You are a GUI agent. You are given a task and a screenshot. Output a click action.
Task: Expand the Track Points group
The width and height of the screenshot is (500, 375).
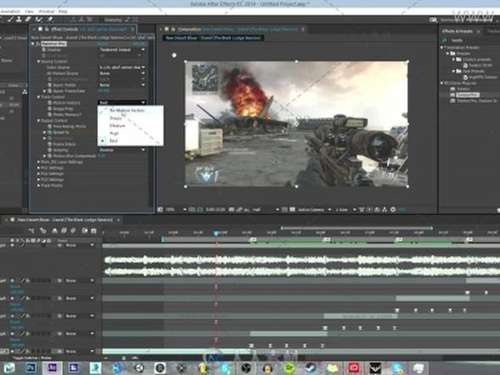(x=39, y=185)
